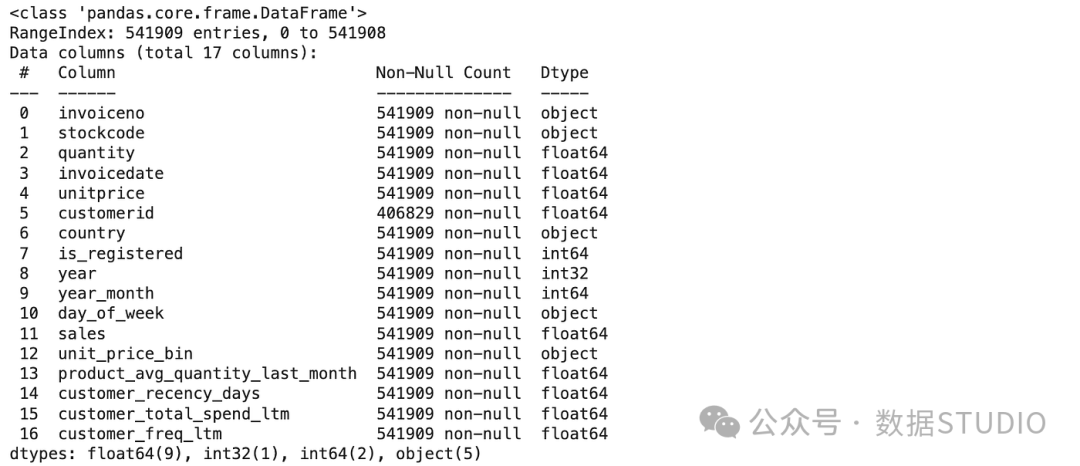Screen dimensions: 1080x466
Task: Click the 数据STUDIO watermark text
Action: 960,422
